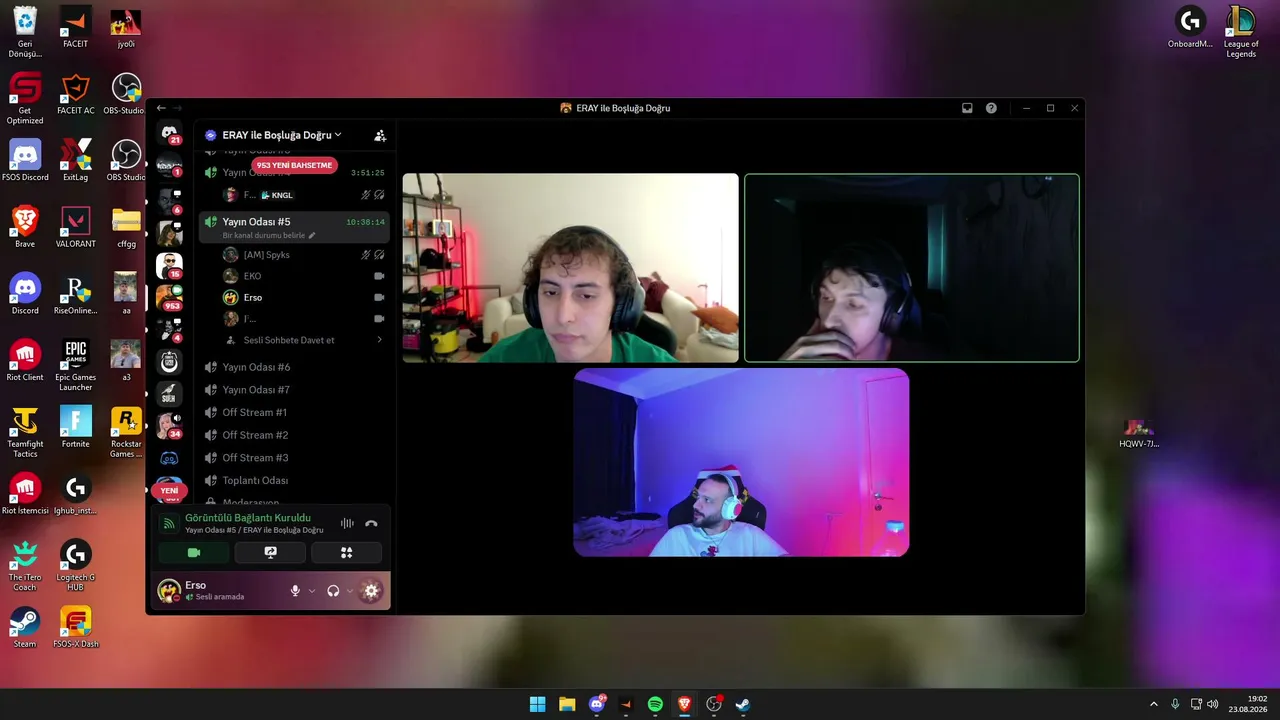Open Steam from the taskbar
1280x720 pixels.
coord(743,704)
